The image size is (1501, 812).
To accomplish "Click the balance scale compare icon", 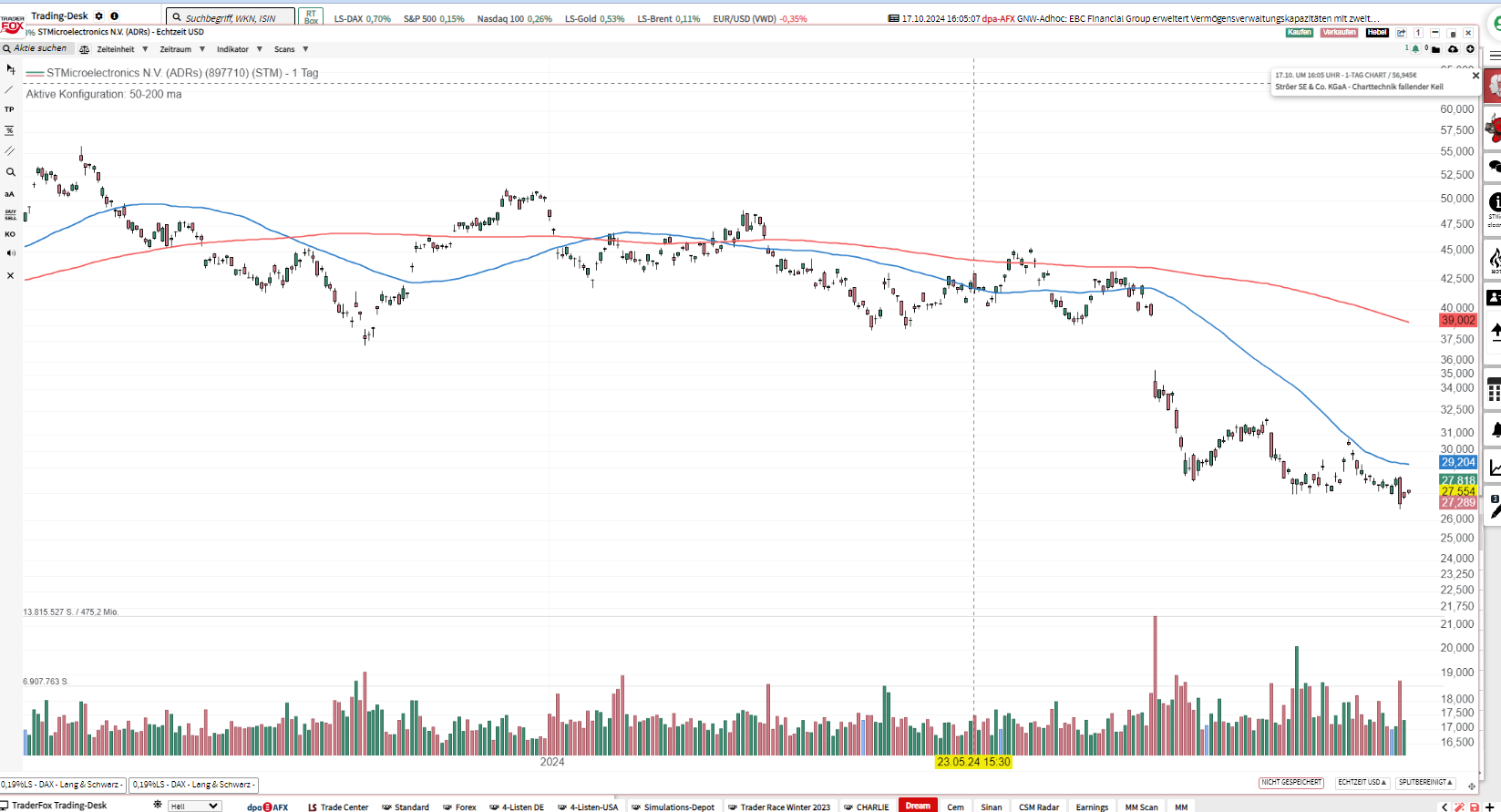I will pyautogui.click(x=85, y=49).
